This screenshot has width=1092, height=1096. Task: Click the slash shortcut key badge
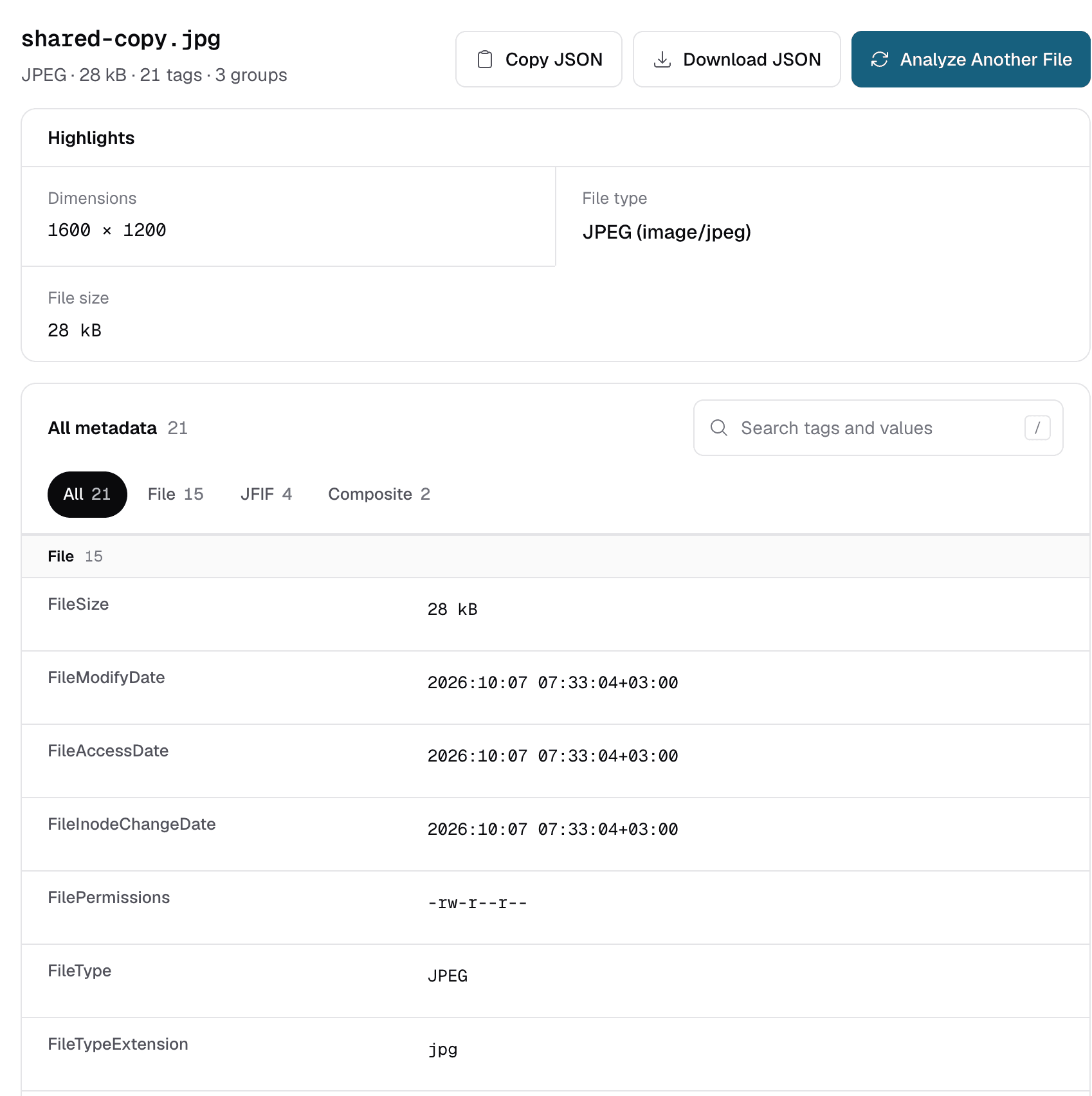click(x=1037, y=428)
